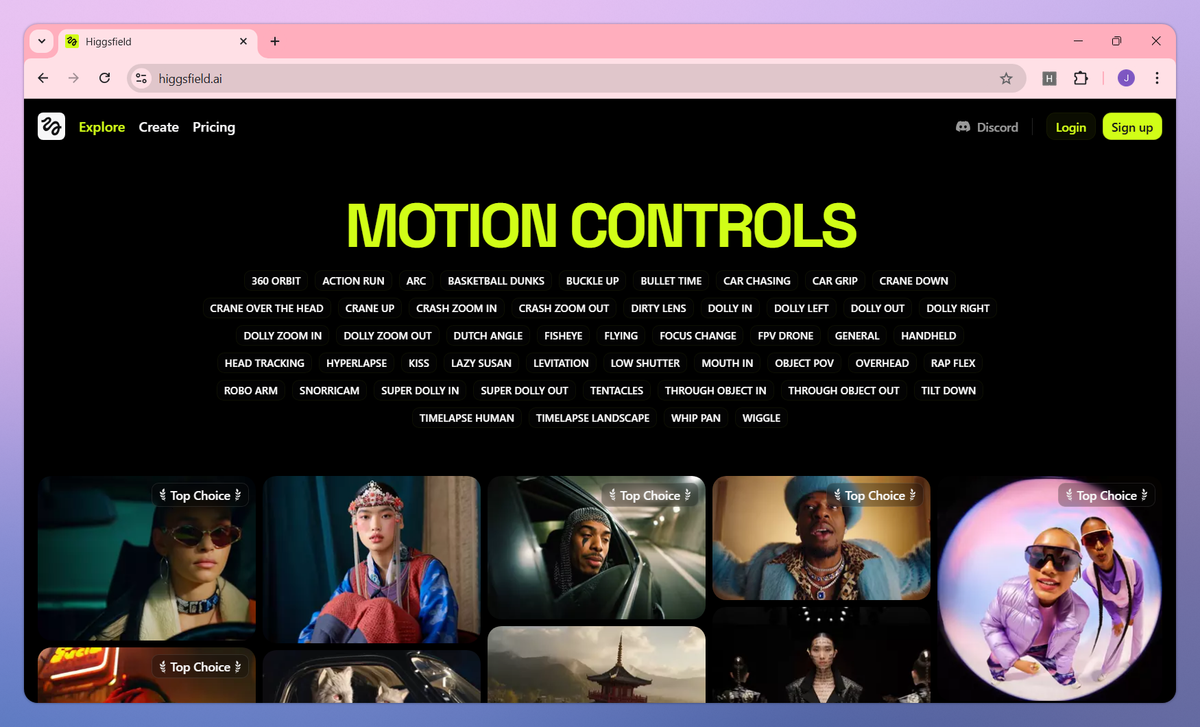Enable the FISHEYE motion control filter
1200x727 pixels.
click(563, 335)
